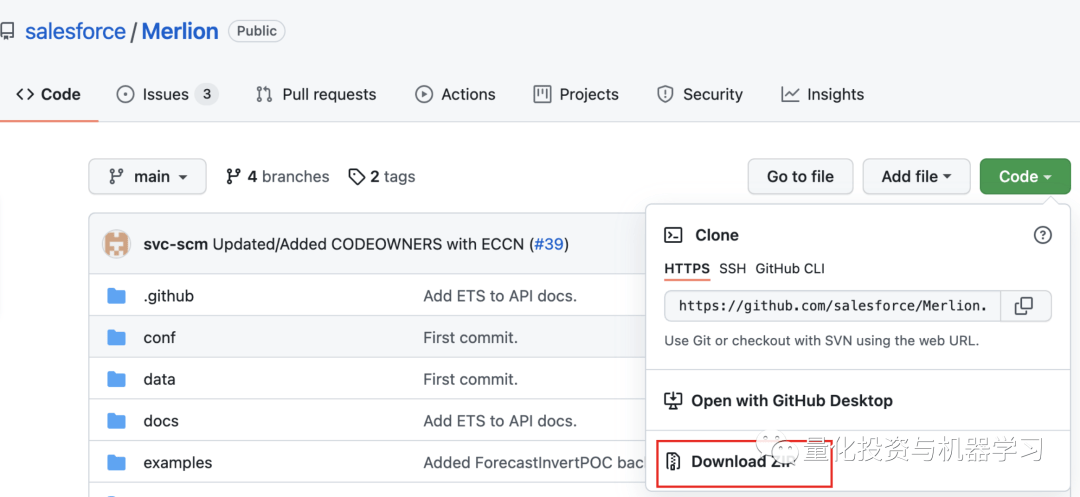Open the examples folder
1080x497 pixels.
coord(178,463)
